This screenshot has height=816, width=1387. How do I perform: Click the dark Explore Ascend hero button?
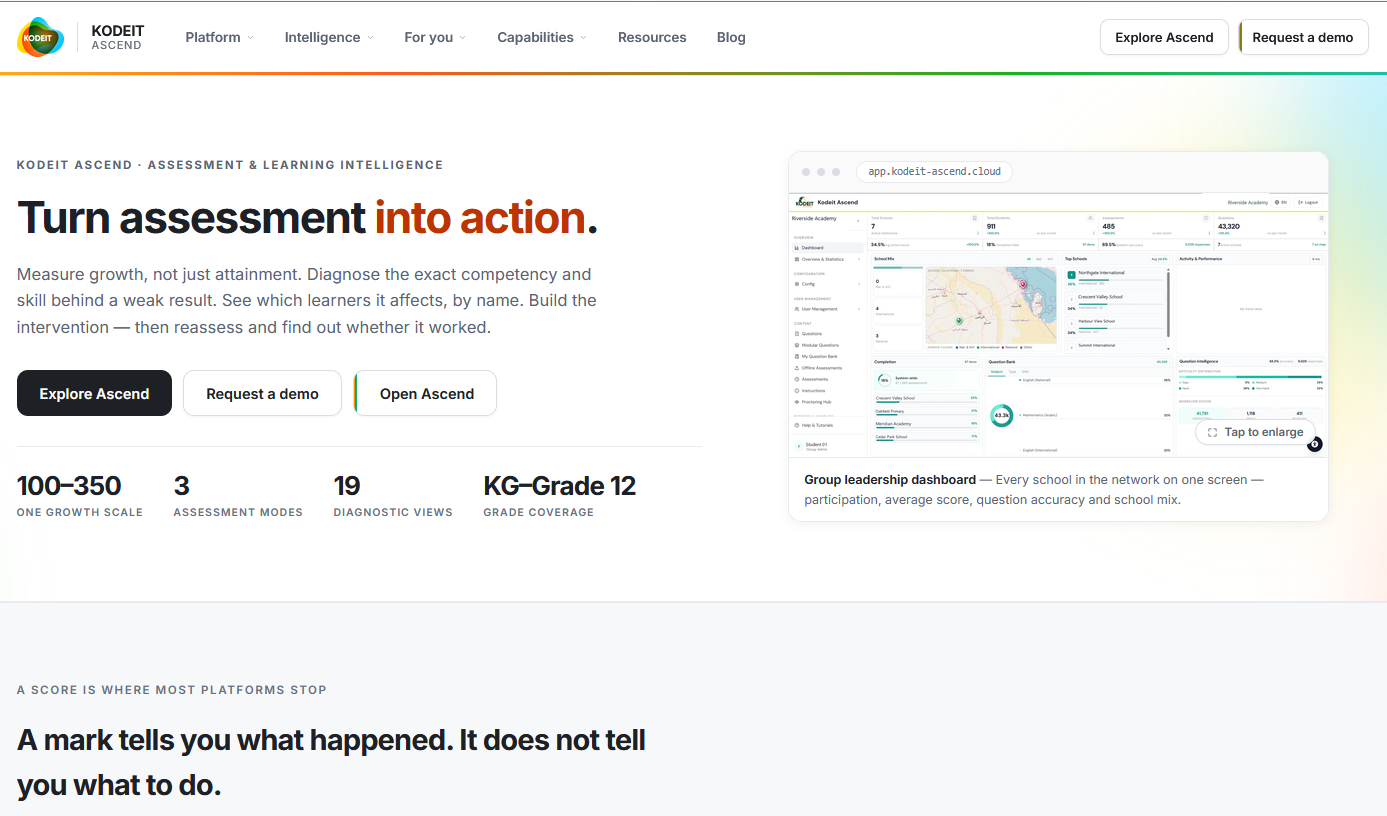click(94, 393)
